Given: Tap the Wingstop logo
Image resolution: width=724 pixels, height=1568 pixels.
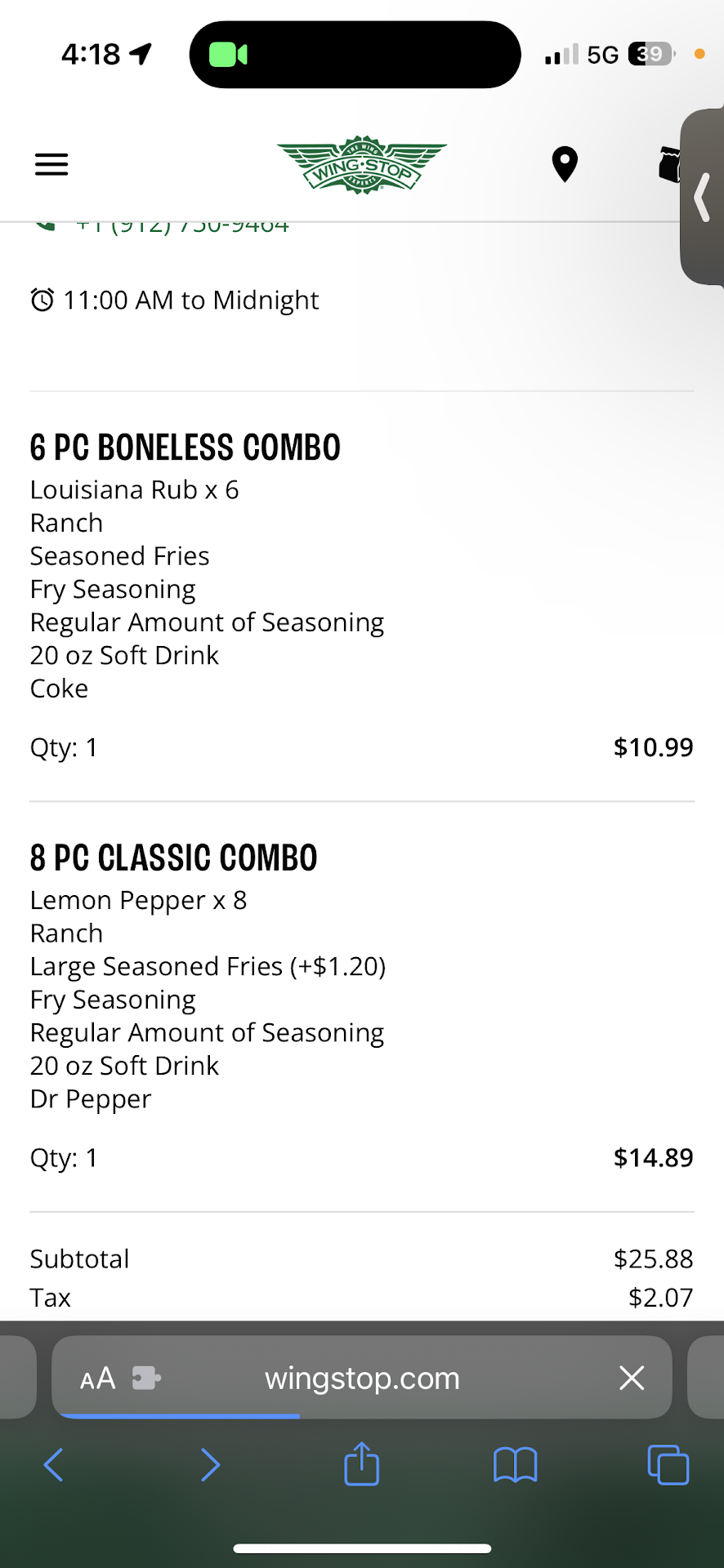Looking at the screenshot, I should click(362, 165).
